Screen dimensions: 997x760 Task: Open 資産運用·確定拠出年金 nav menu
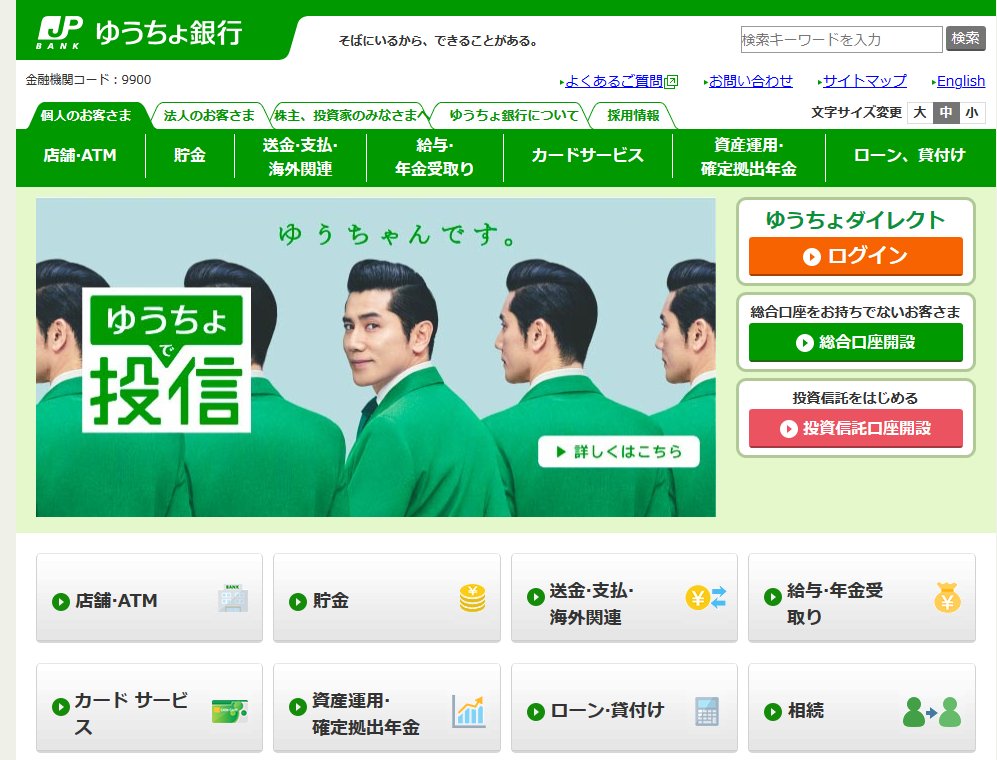[x=748, y=156]
